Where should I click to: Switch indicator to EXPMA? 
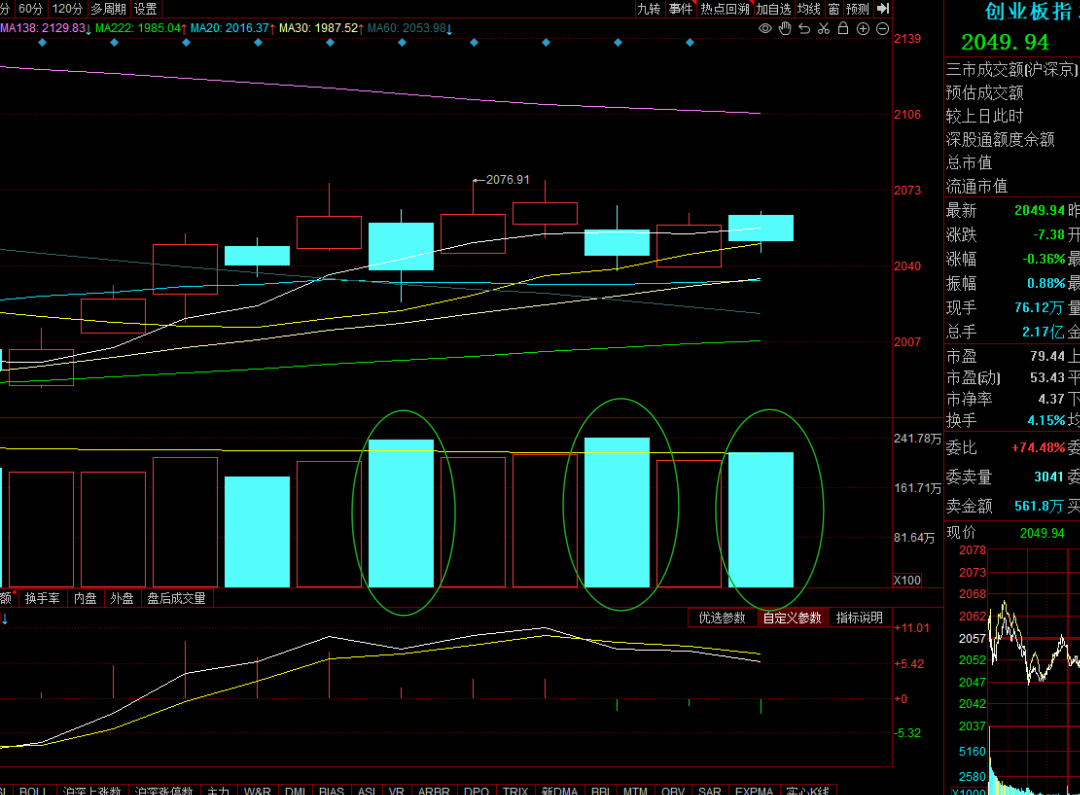[754, 790]
